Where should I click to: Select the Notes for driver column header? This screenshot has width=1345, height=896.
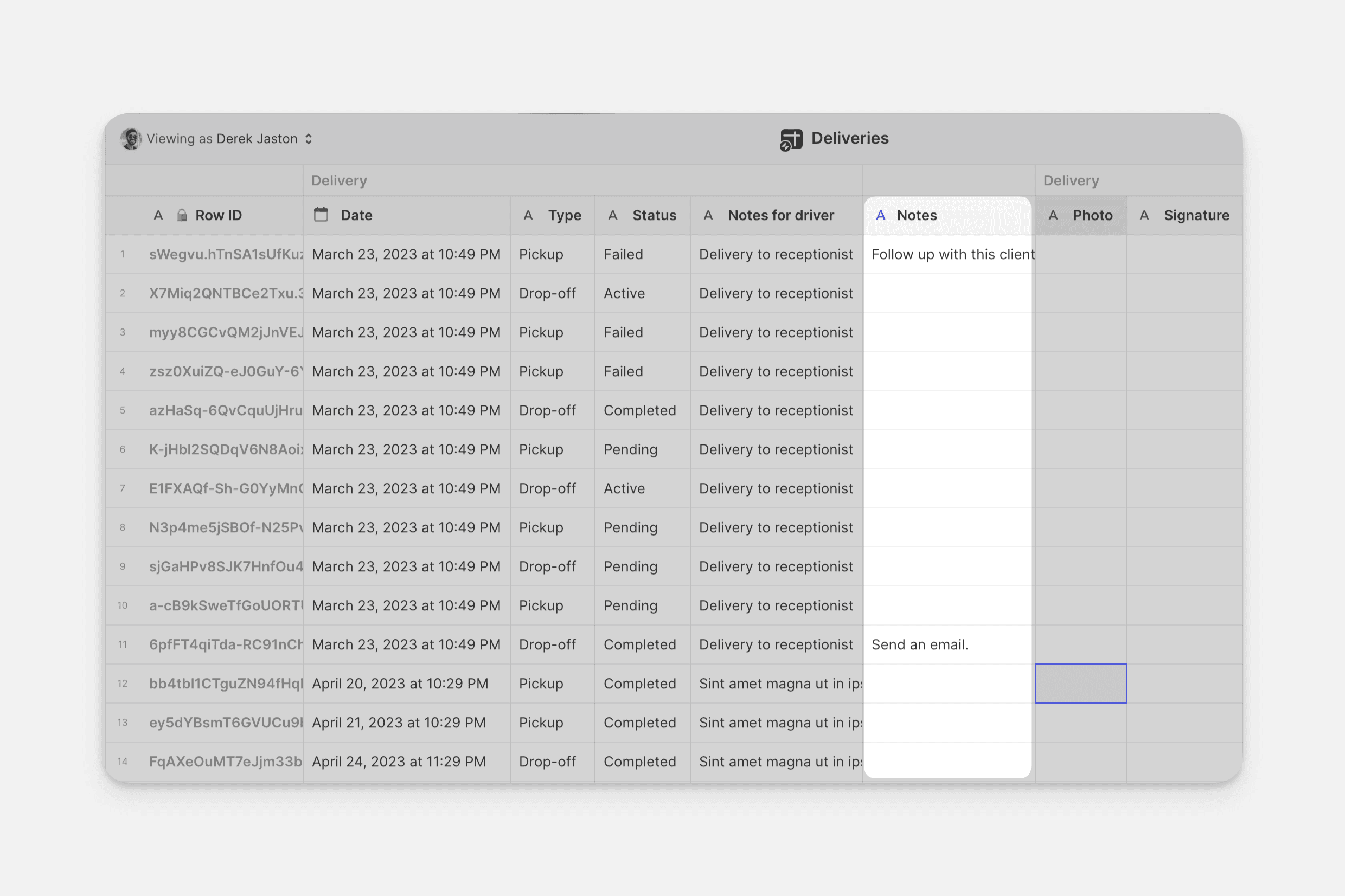point(780,215)
